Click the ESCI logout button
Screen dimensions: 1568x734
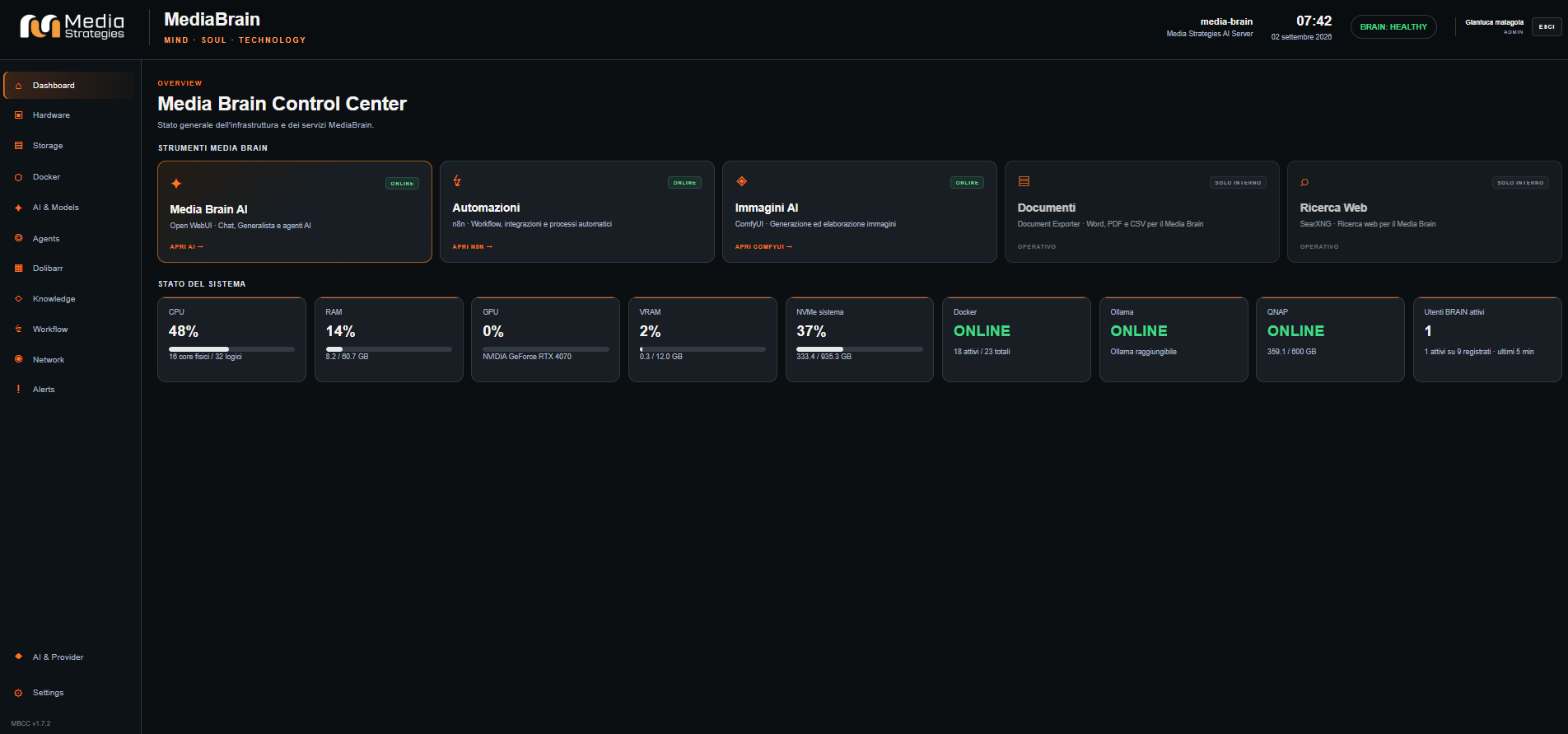point(1547,26)
